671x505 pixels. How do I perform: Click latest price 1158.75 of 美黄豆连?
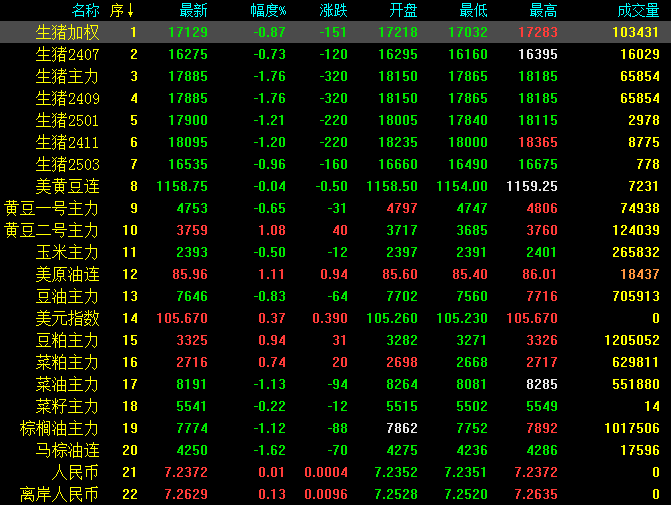(x=182, y=186)
